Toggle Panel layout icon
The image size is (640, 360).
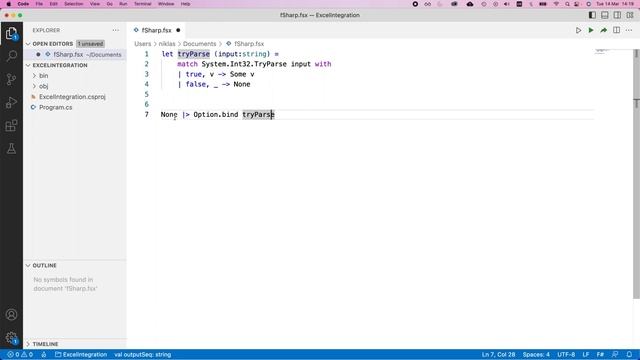click(x=605, y=15)
